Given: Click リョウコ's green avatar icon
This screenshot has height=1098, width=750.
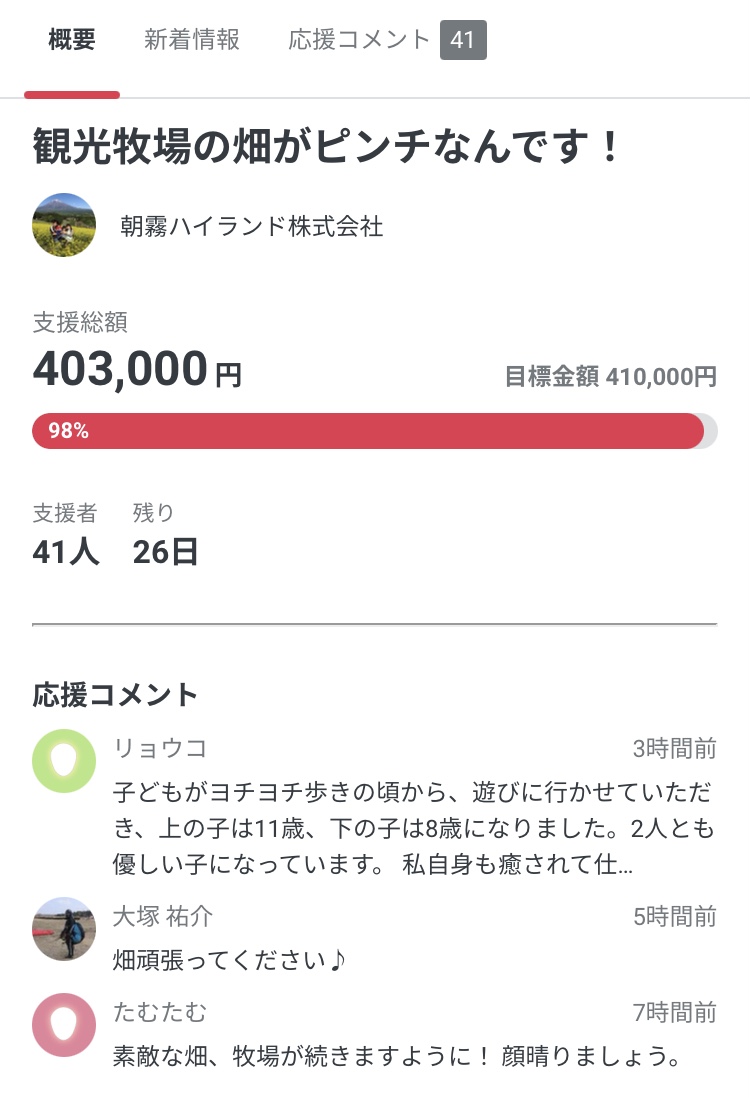Looking at the screenshot, I should coord(64,761).
